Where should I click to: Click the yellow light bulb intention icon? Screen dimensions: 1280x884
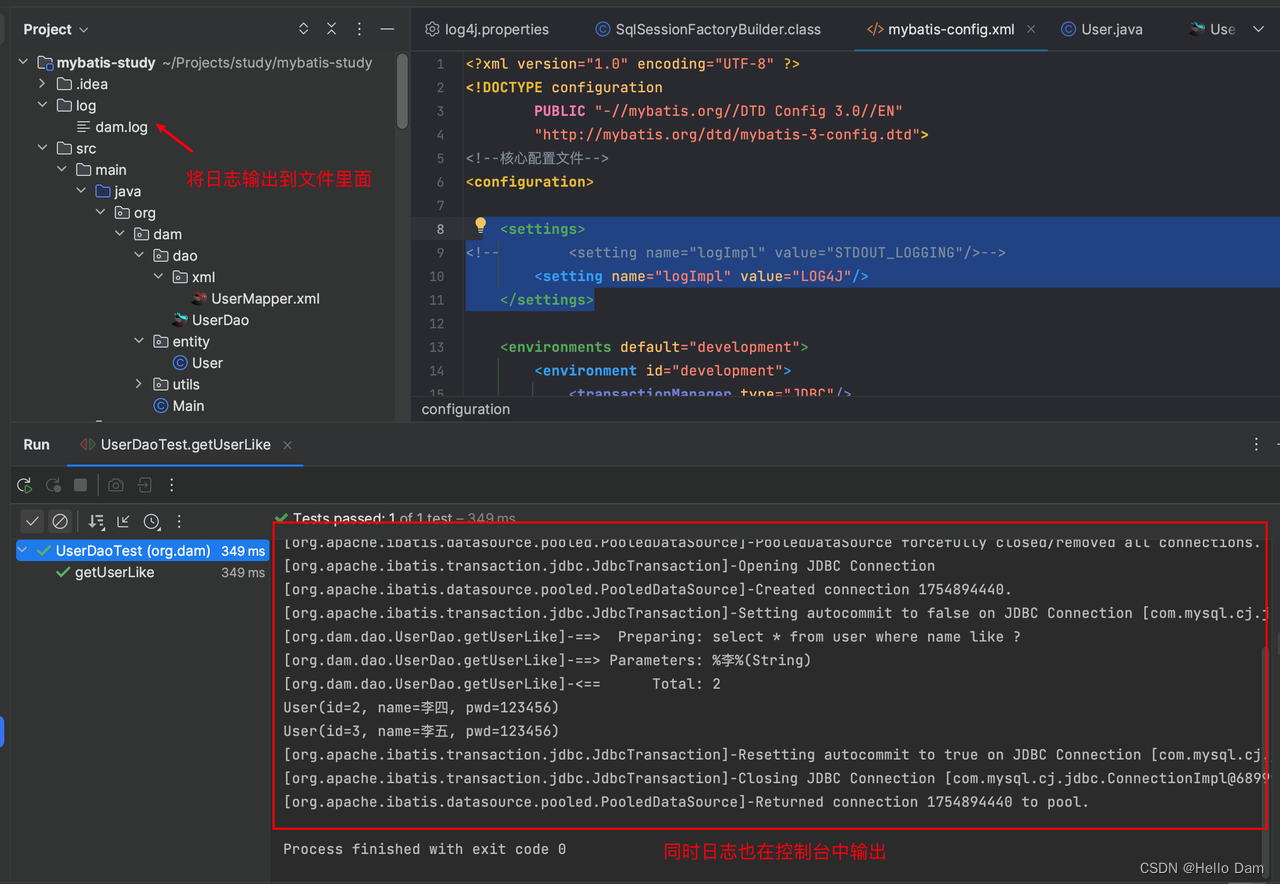[x=480, y=226]
